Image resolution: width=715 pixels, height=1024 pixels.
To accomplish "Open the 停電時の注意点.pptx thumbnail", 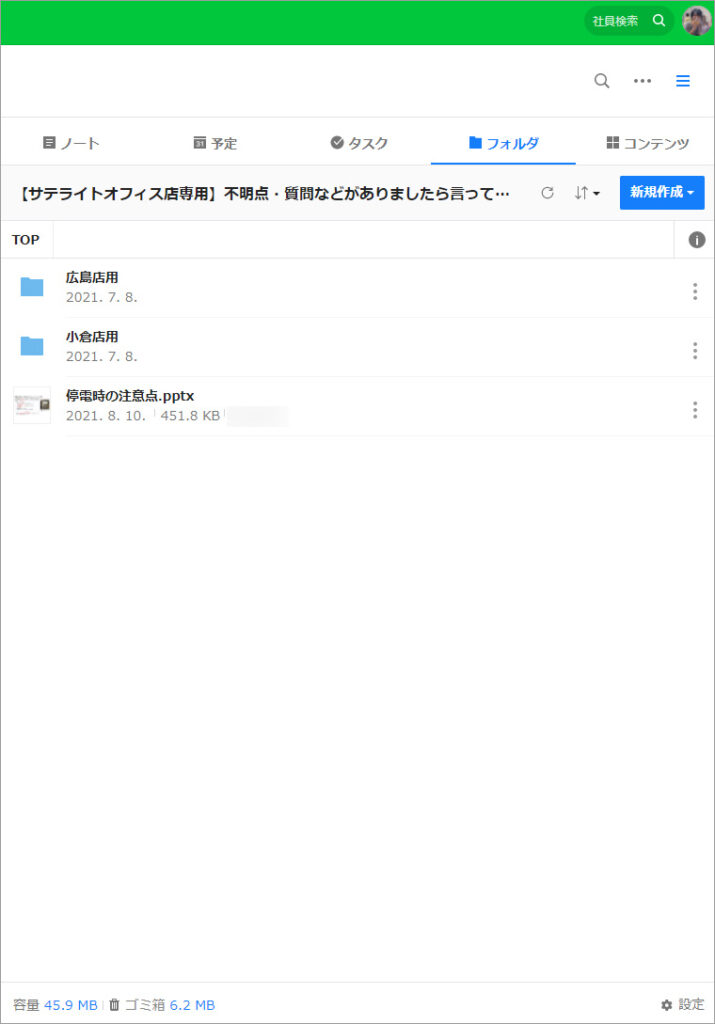I will 32,405.
